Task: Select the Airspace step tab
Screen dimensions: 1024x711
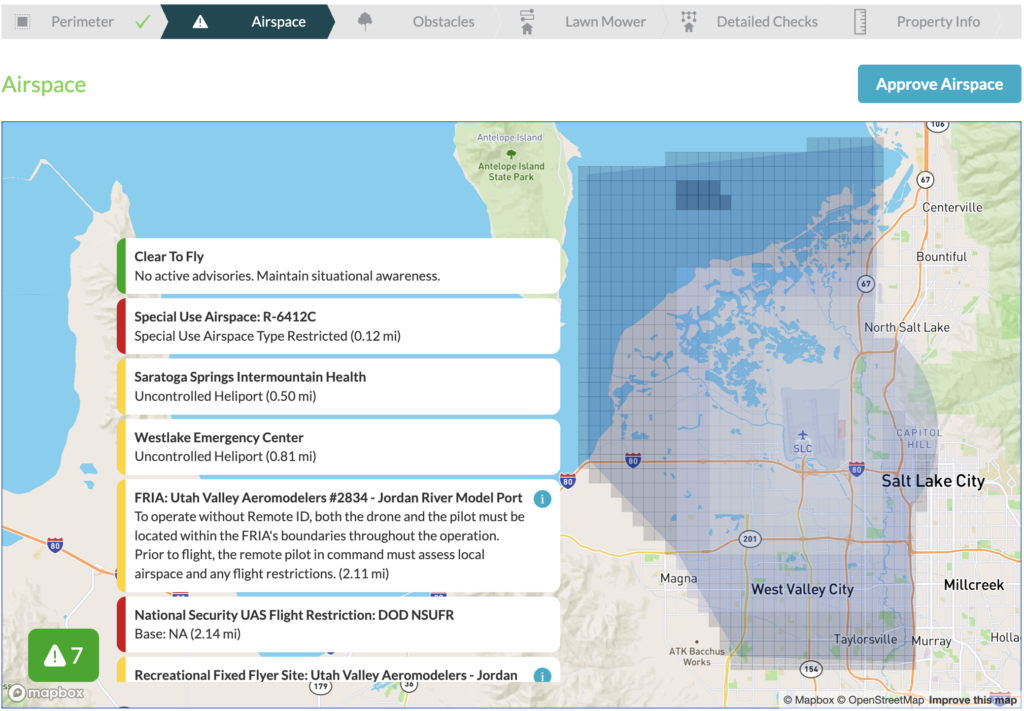Action: coord(248,22)
